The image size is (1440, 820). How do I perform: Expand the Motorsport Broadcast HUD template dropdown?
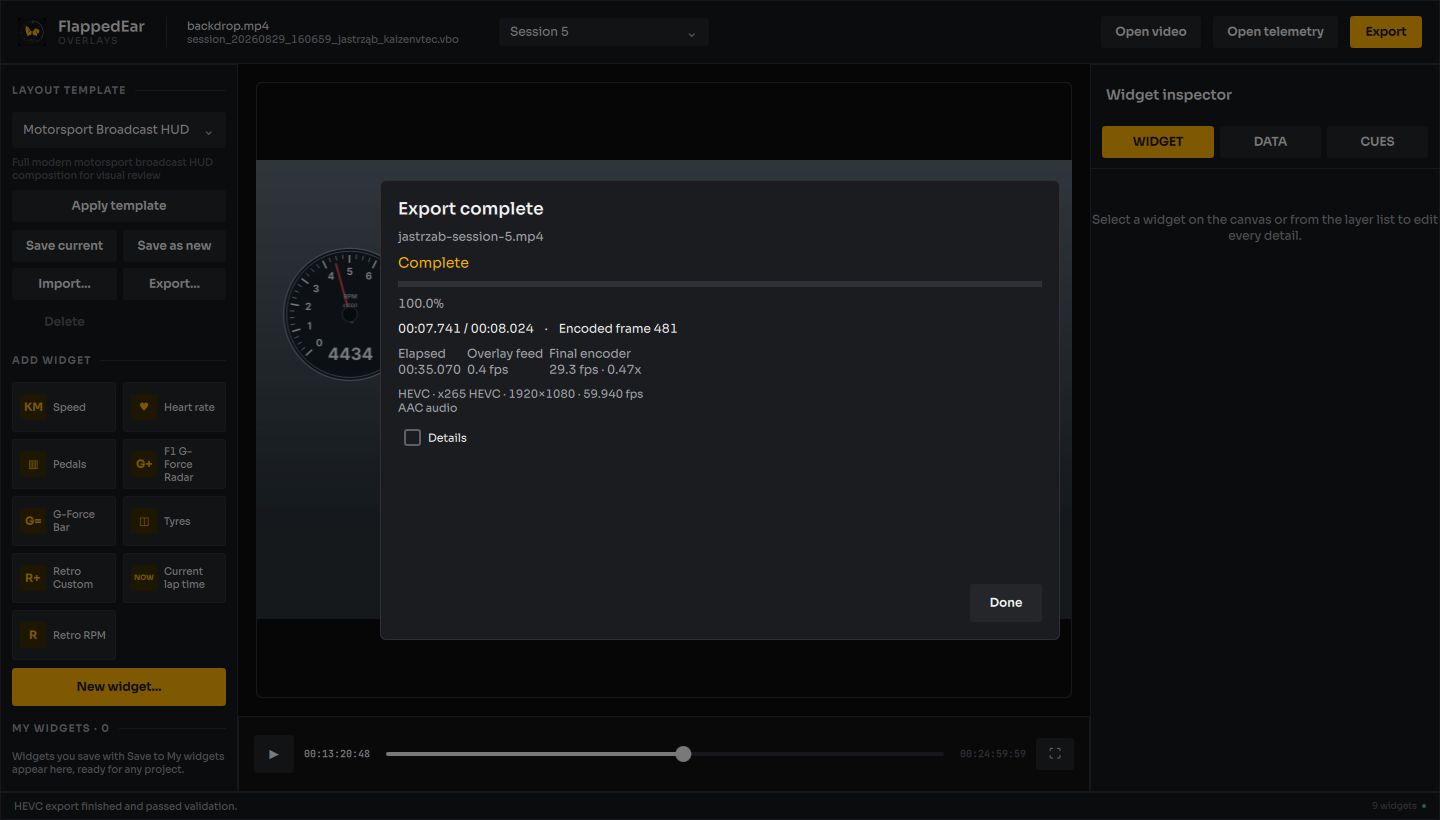click(x=119, y=130)
